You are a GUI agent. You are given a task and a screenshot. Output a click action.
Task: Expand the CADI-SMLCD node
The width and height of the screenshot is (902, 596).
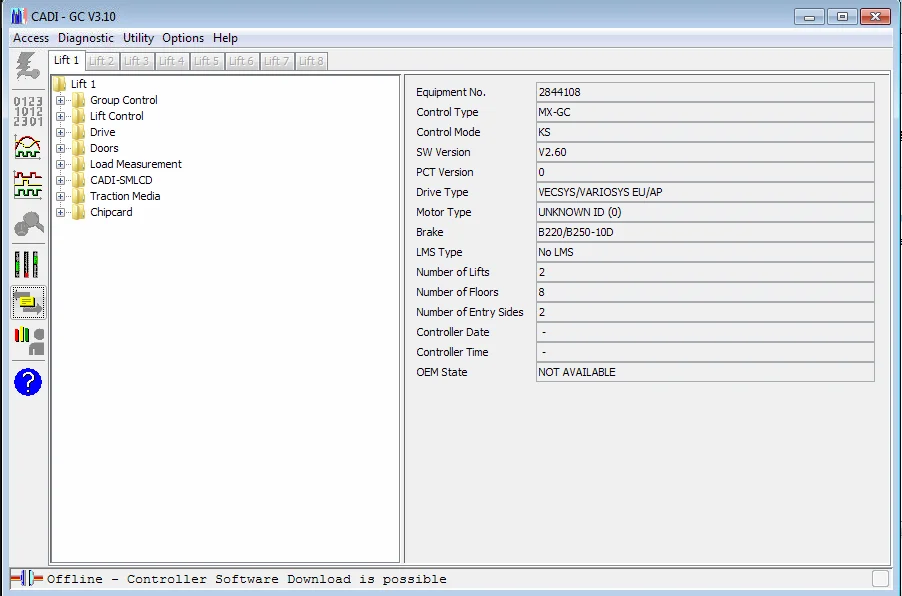pyautogui.click(x=60, y=181)
